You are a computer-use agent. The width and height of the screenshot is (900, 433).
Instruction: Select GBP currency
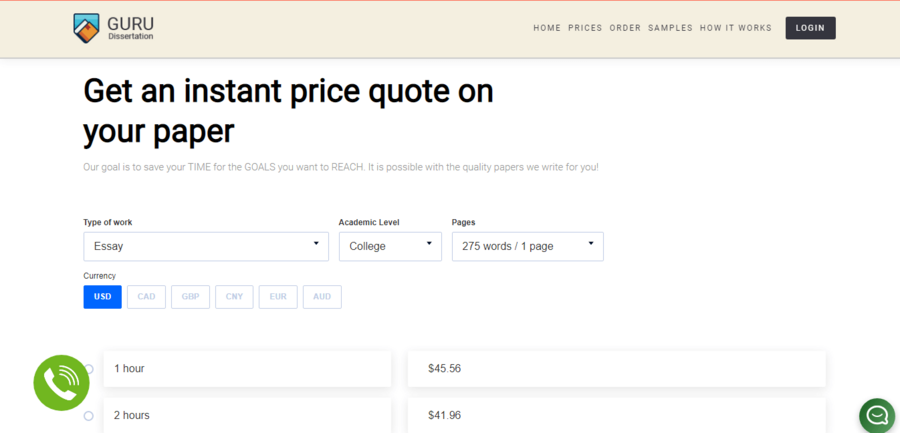point(191,297)
